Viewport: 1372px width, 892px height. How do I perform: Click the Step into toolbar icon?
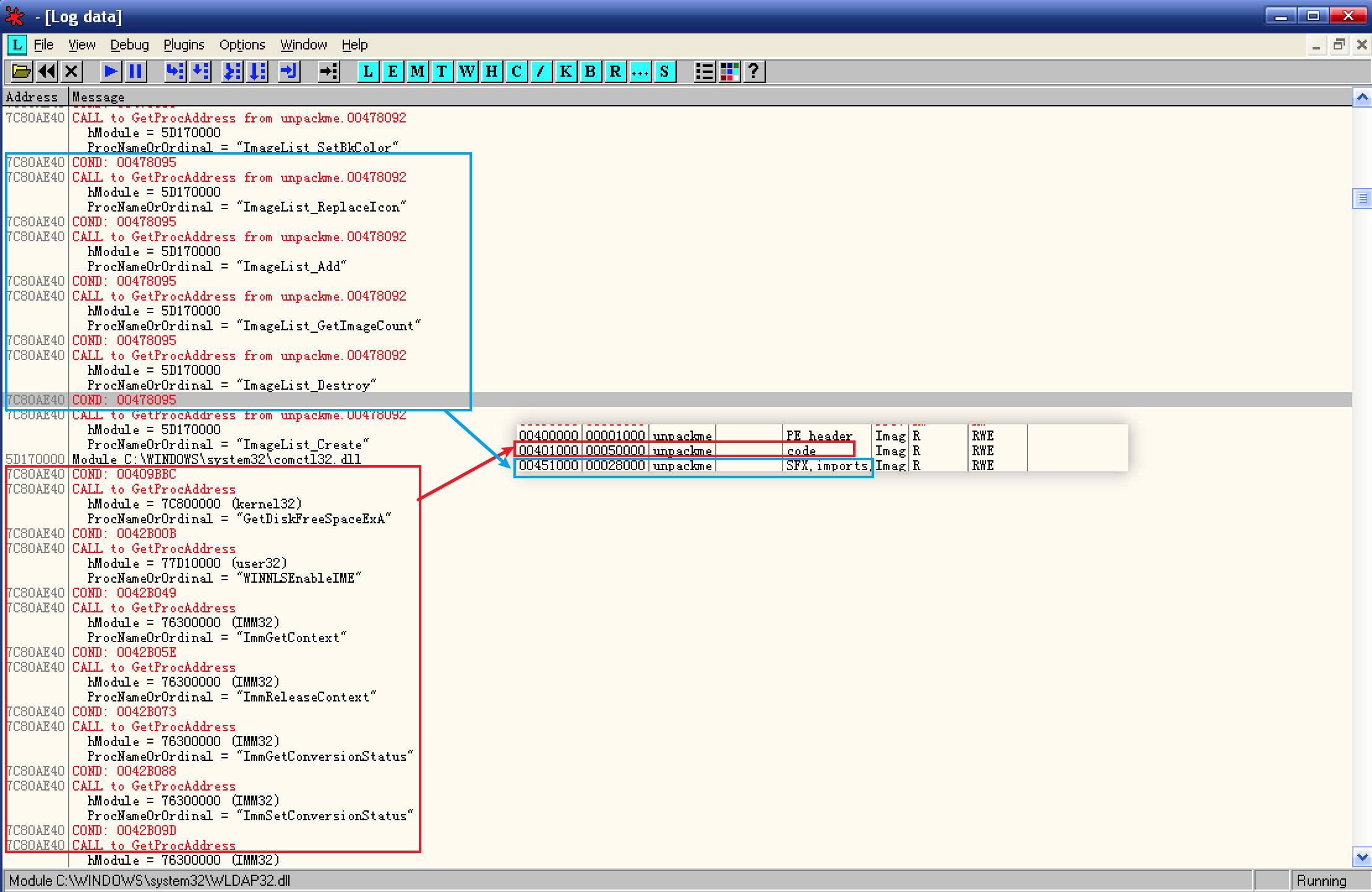175,72
